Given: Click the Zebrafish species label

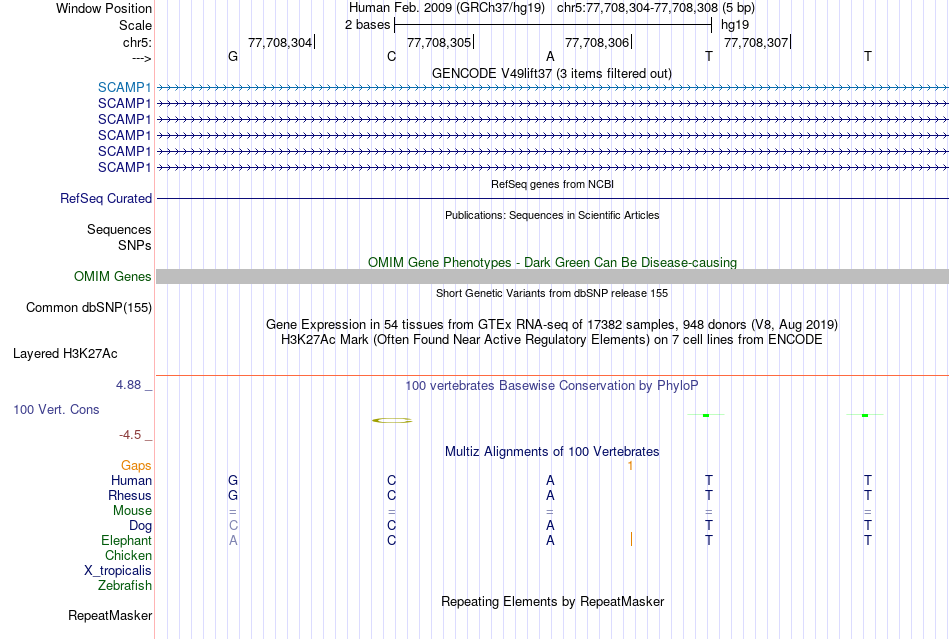Looking at the screenshot, I should [x=125, y=586].
